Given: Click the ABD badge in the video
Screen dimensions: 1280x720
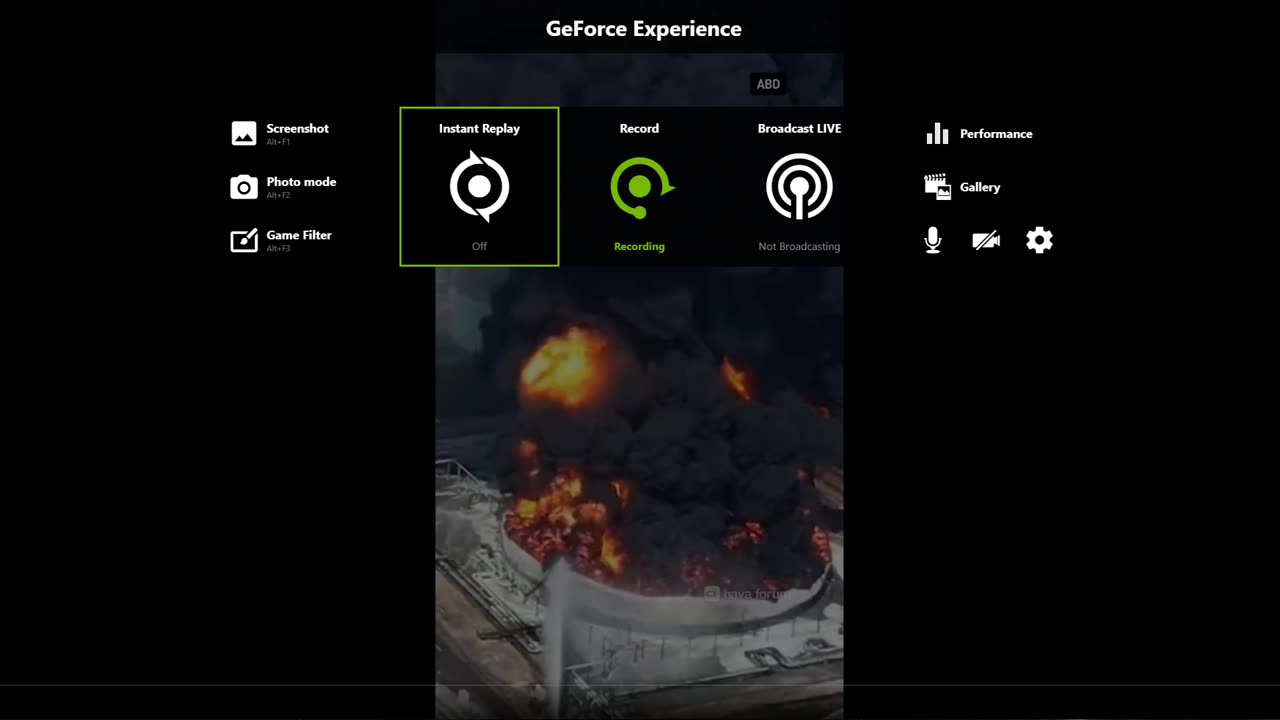Looking at the screenshot, I should [x=768, y=84].
